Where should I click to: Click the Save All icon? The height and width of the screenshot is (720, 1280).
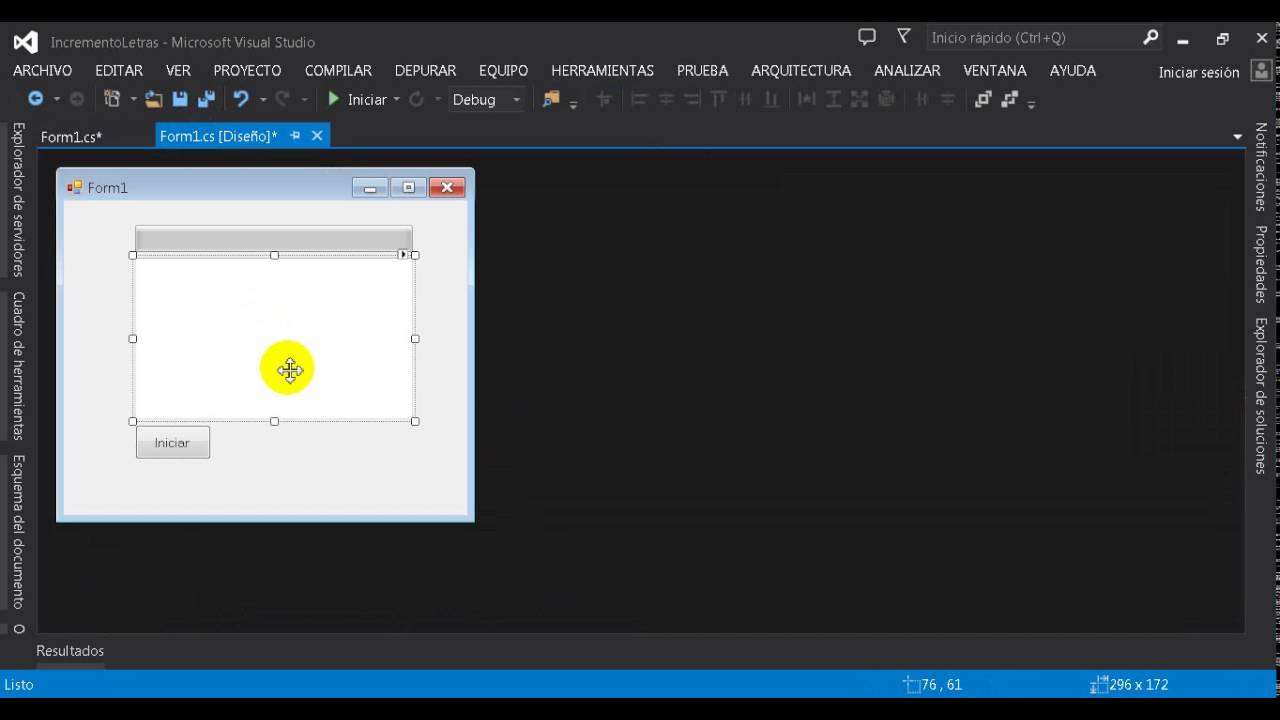coord(206,99)
